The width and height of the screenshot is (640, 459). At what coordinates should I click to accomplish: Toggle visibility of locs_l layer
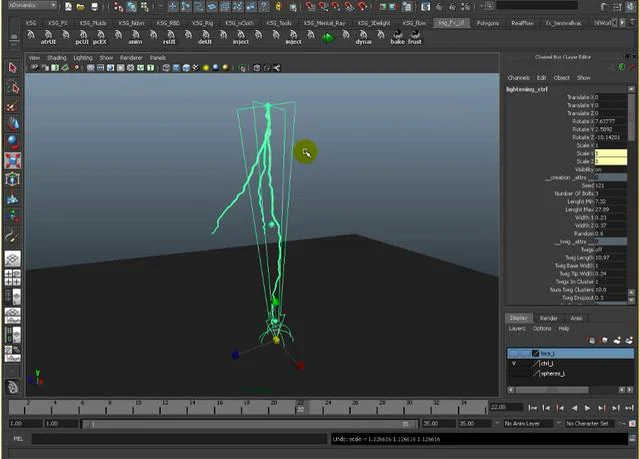pyautogui.click(x=514, y=353)
